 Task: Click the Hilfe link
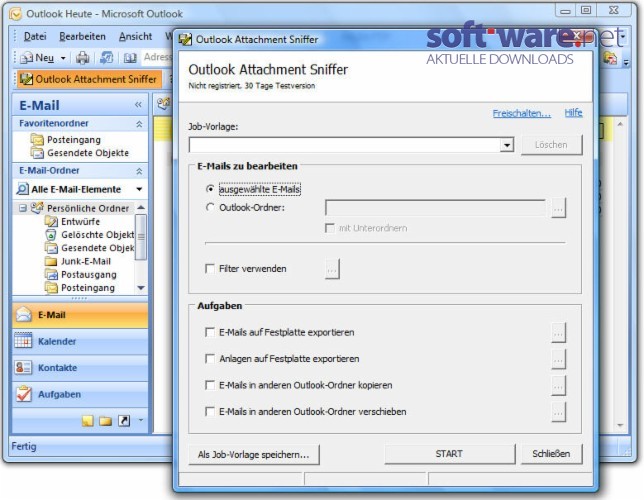tap(573, 113)
